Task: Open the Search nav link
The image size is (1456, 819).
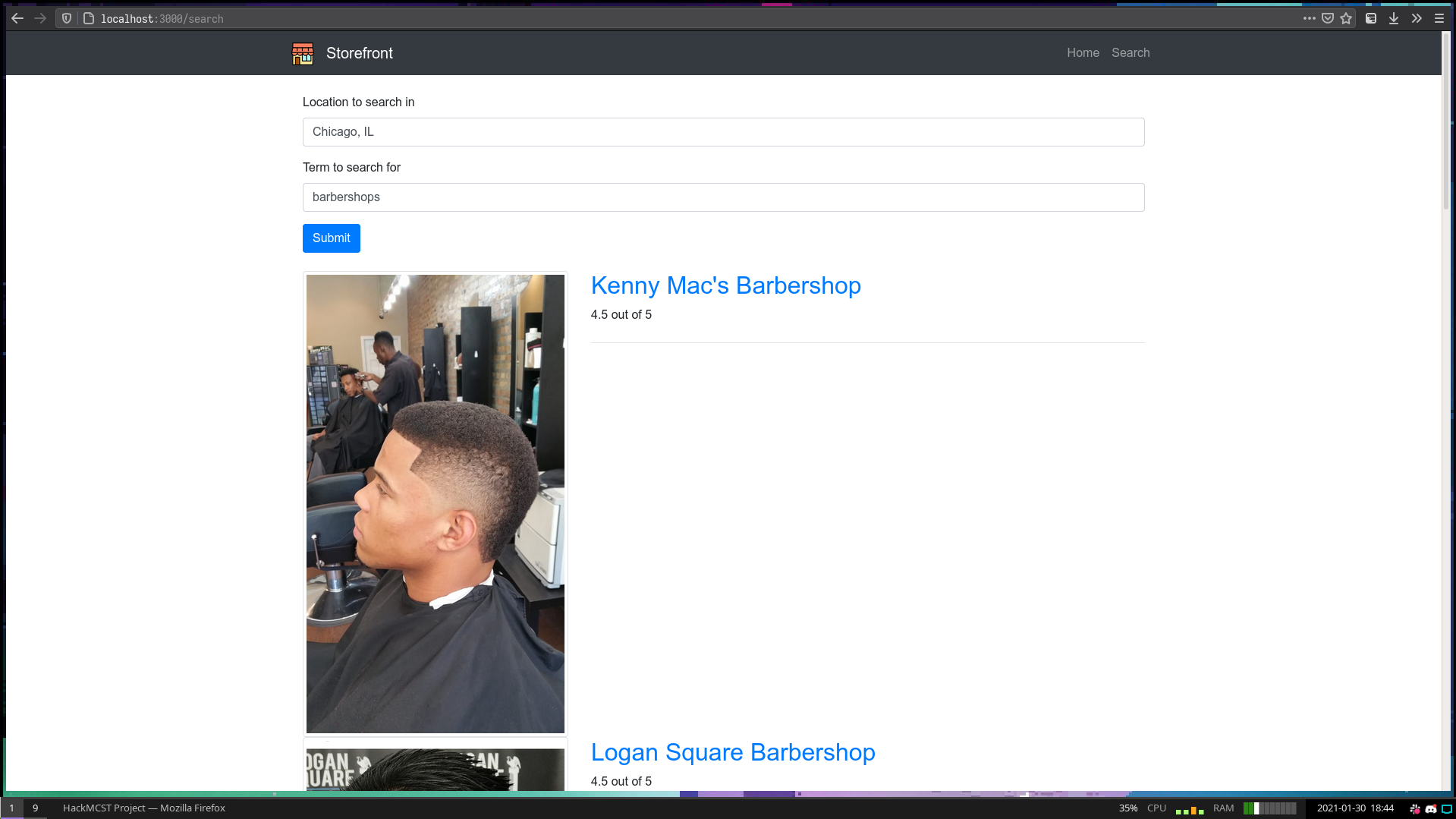Action: [x=1131, y=52]
